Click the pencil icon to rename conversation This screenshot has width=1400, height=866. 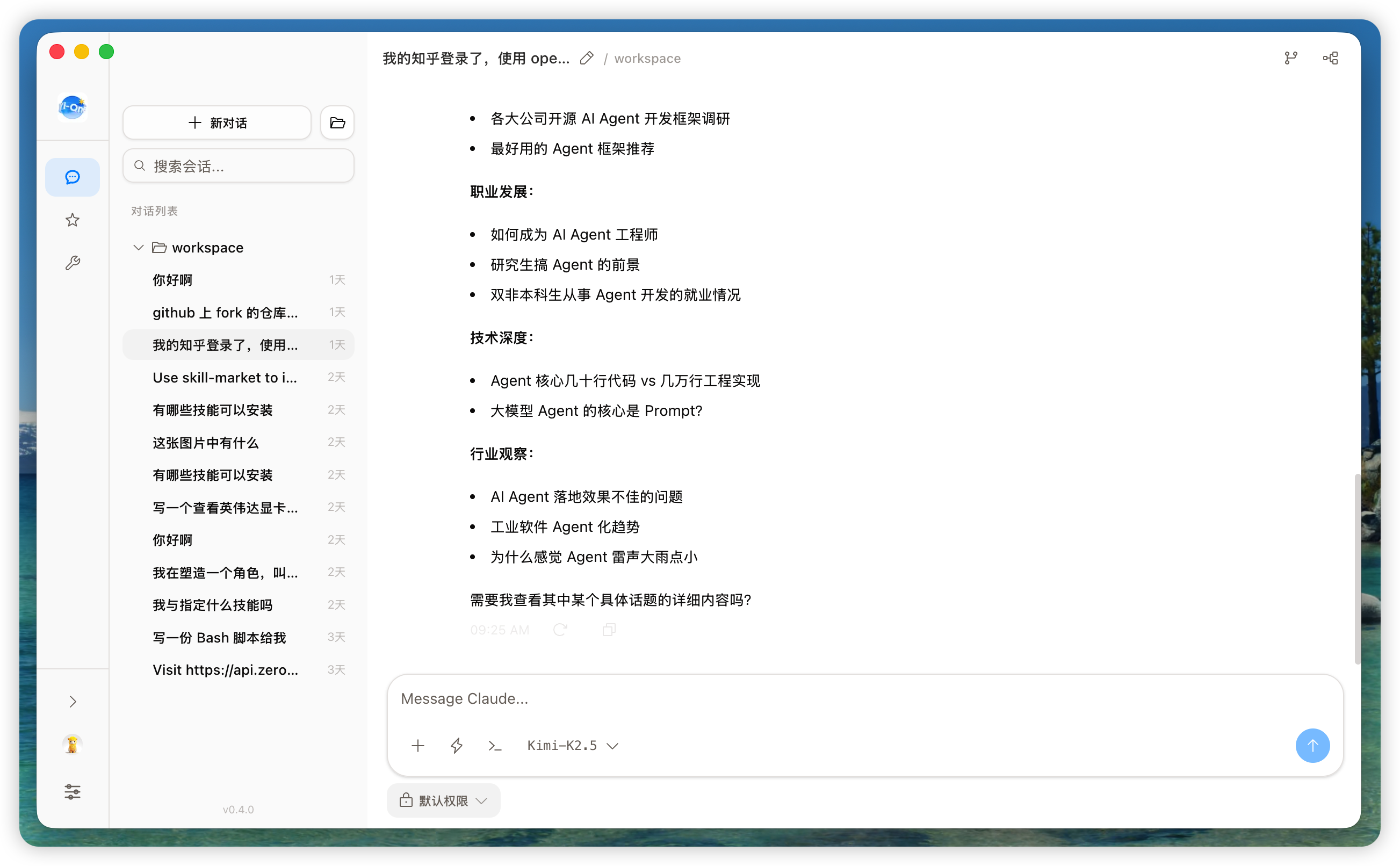coord(586,58)
